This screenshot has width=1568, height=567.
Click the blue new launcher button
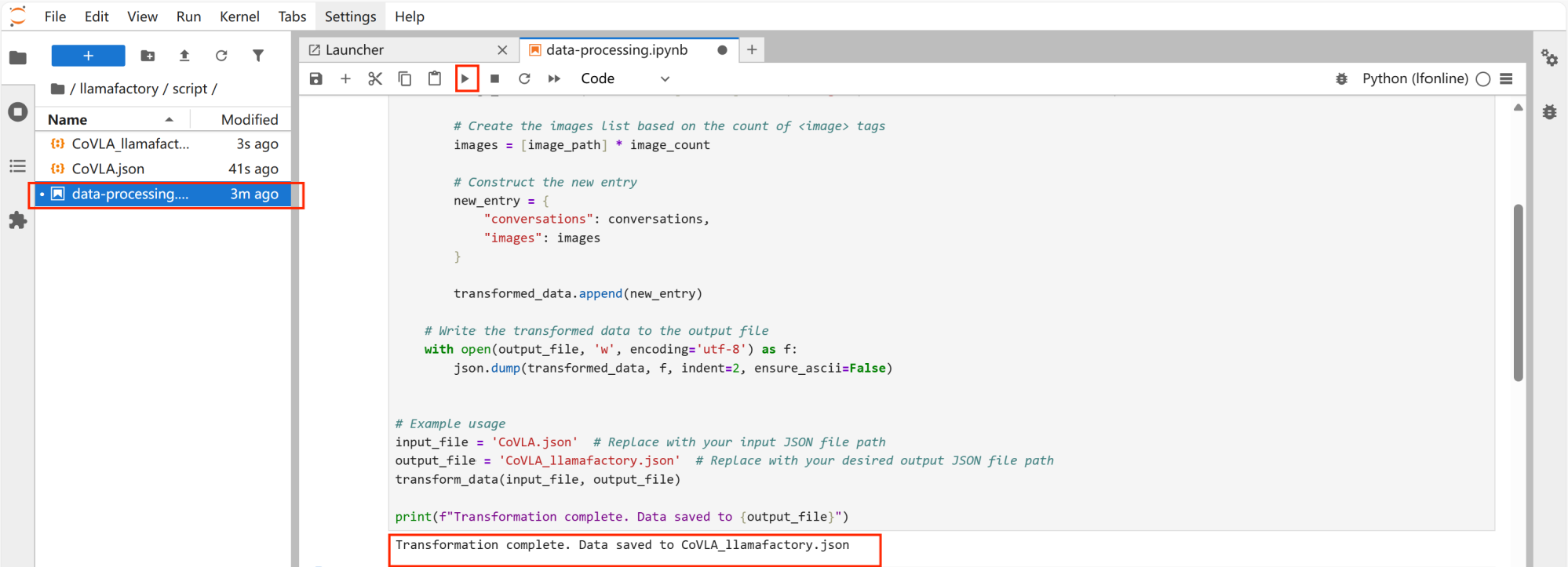click(88, 56)
